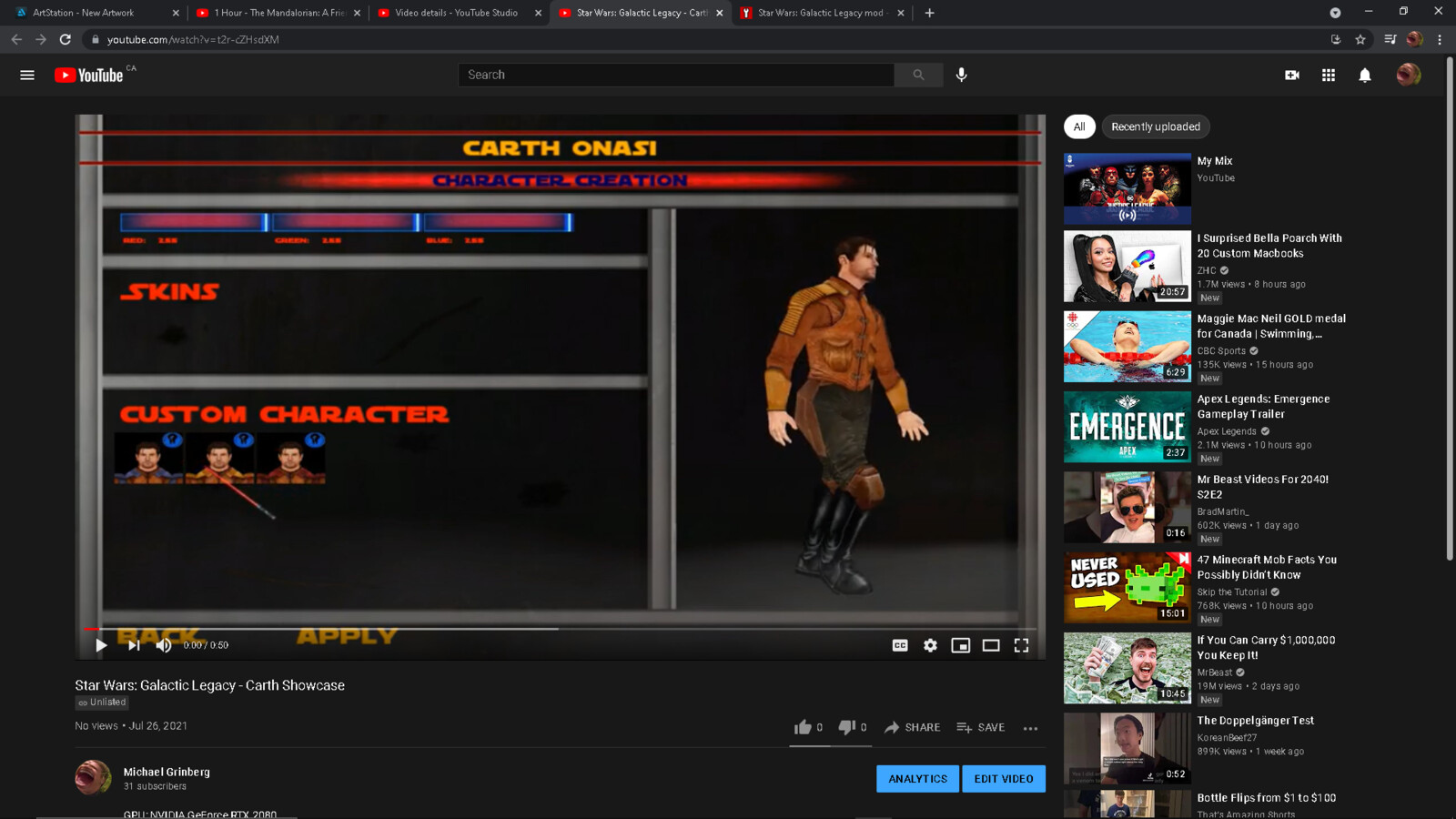1456x819 pixels.
Task: Open the more actions ellipsis menu
Action: coord(1030,728)
